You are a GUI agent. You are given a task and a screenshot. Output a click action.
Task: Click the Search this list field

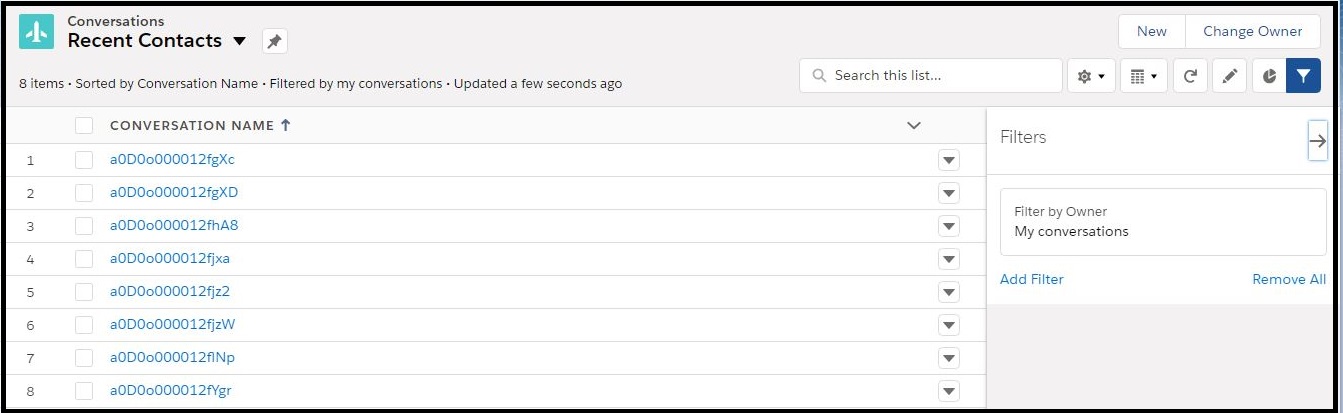tap(940, 76)
